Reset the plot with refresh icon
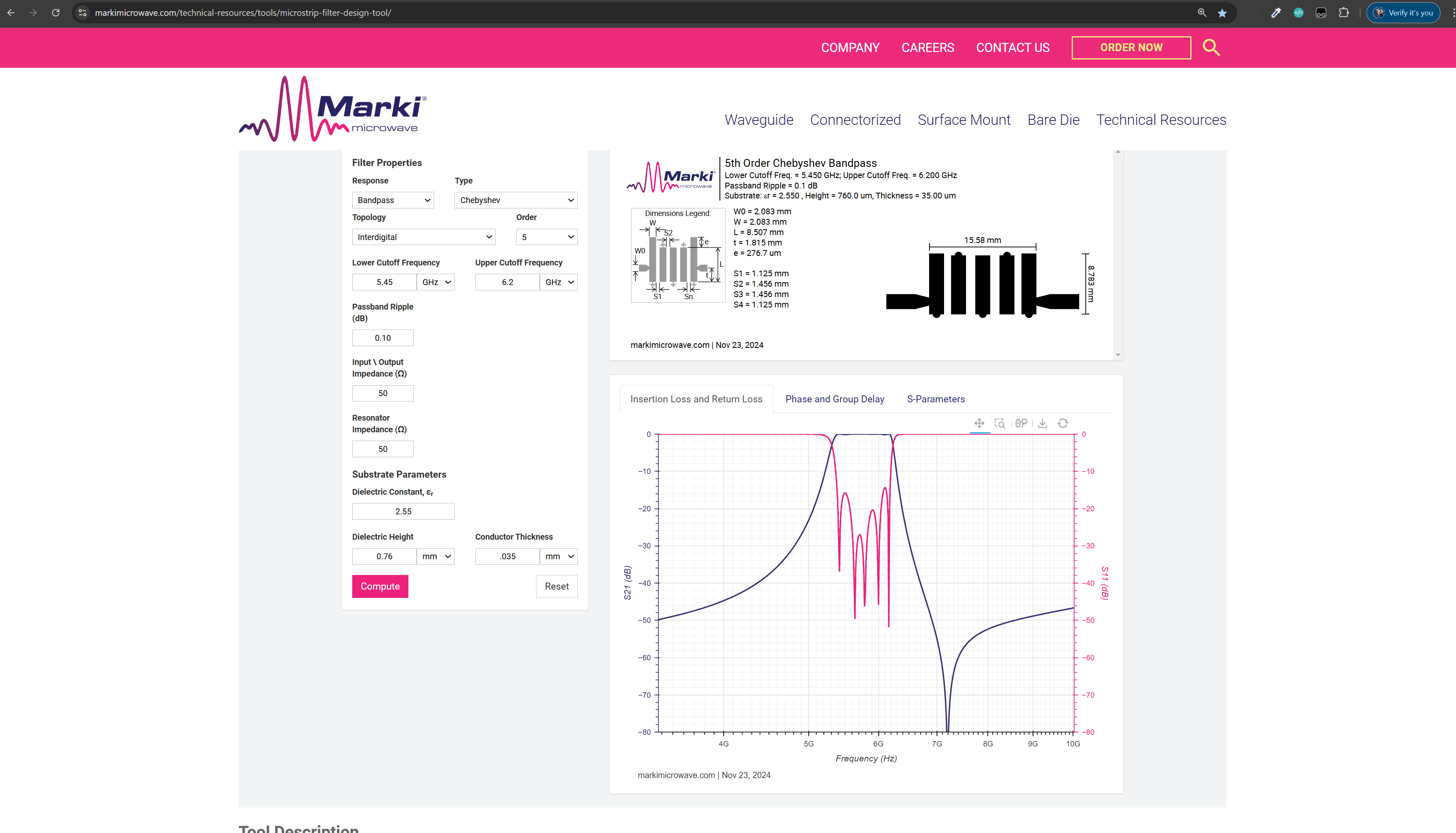The height and width of the screenshot is (833, 1456). point(1063,424)
